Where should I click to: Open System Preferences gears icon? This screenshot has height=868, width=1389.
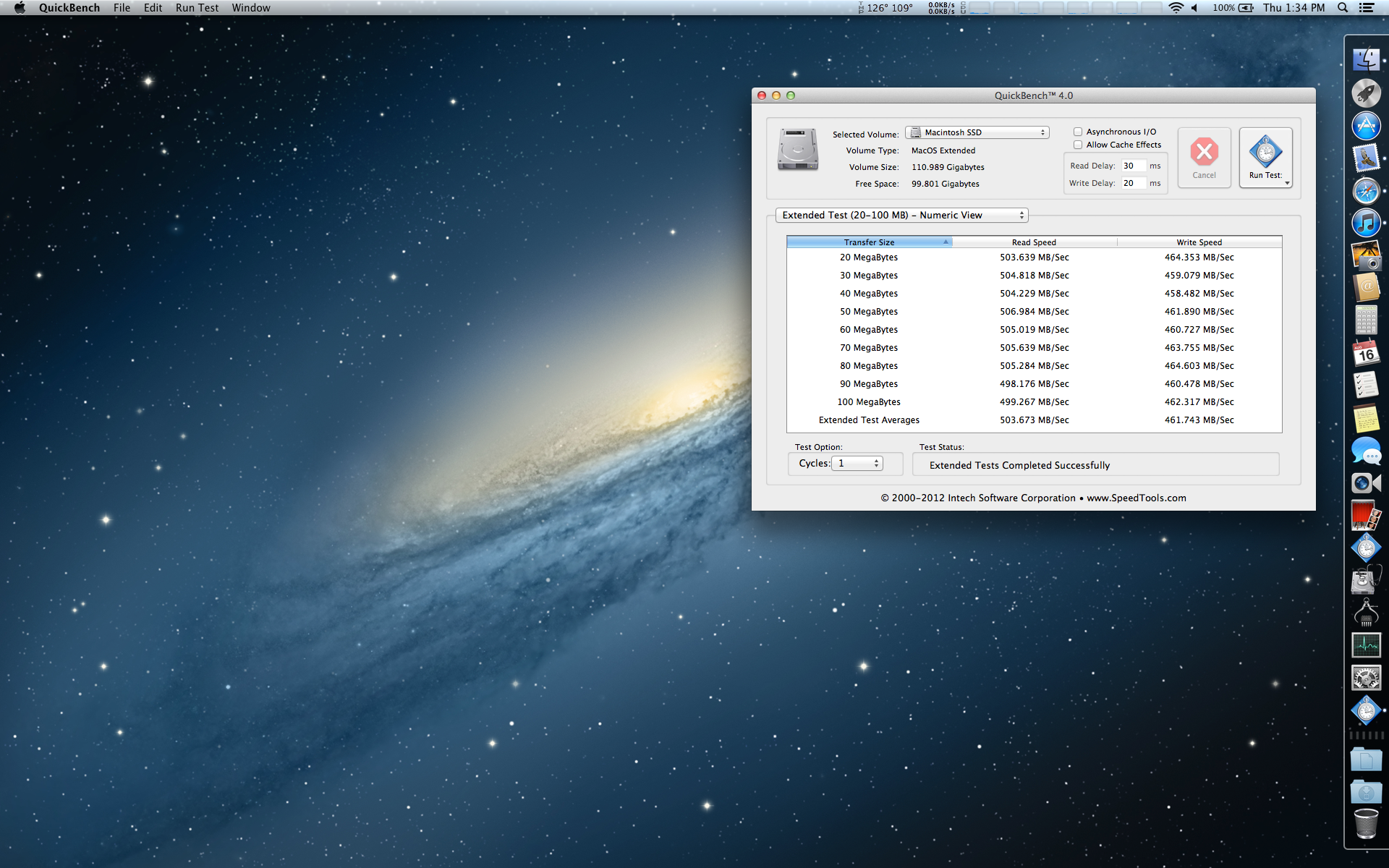point(1366,678)
